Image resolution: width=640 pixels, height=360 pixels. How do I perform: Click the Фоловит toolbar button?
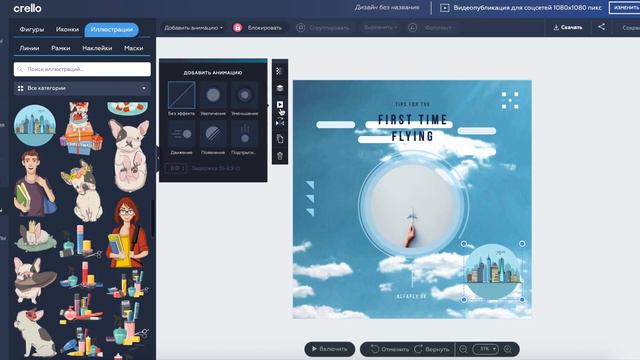click(x=430, y=28)
